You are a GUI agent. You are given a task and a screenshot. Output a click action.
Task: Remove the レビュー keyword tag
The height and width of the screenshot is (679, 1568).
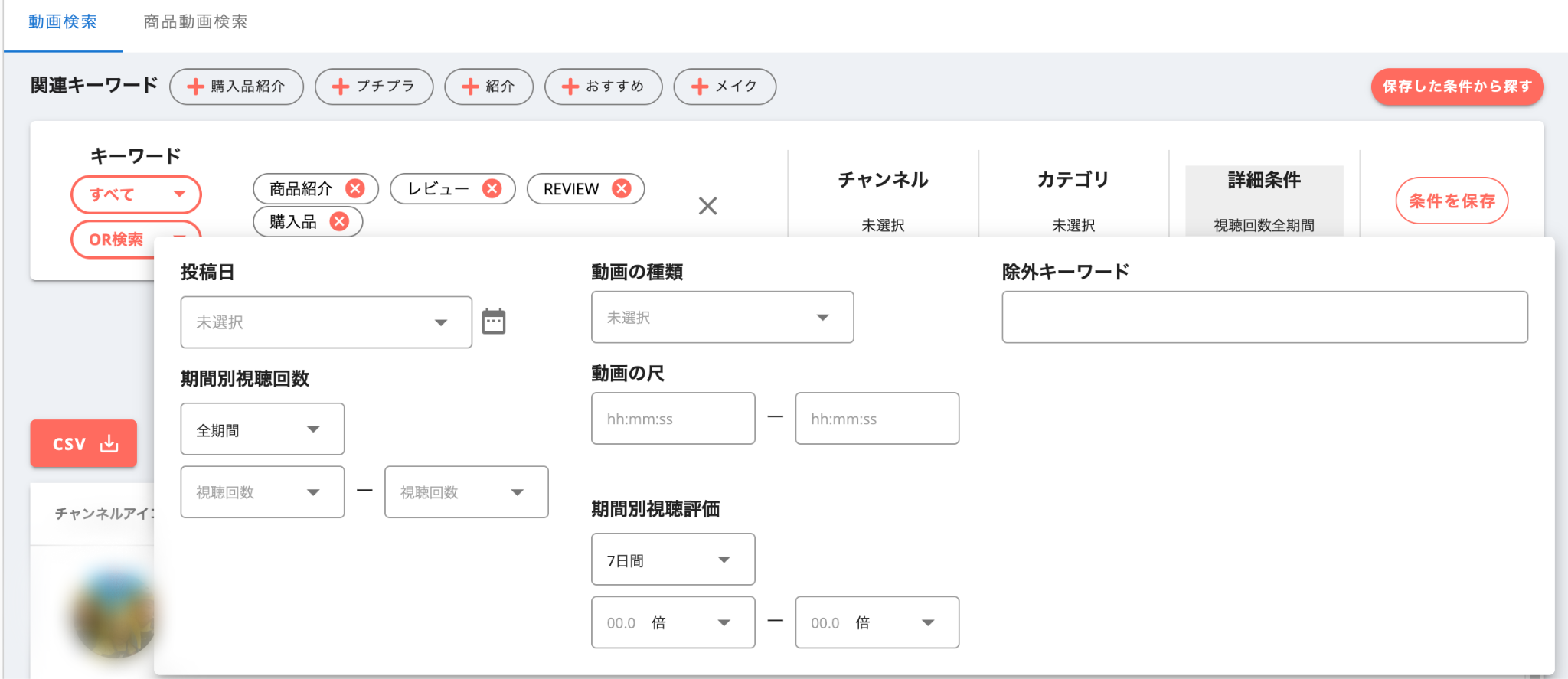click(492, 188)
